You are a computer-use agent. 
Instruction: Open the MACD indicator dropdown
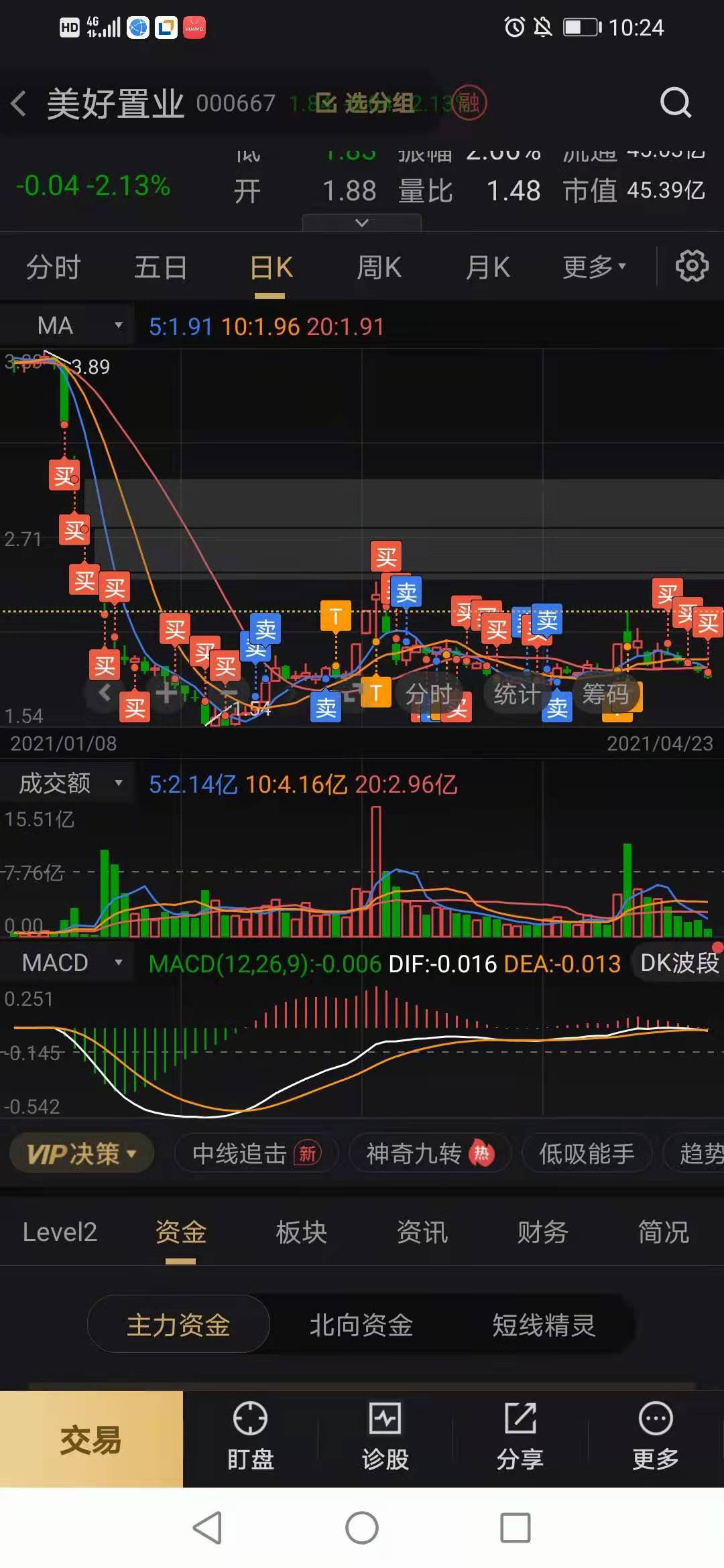67,963
